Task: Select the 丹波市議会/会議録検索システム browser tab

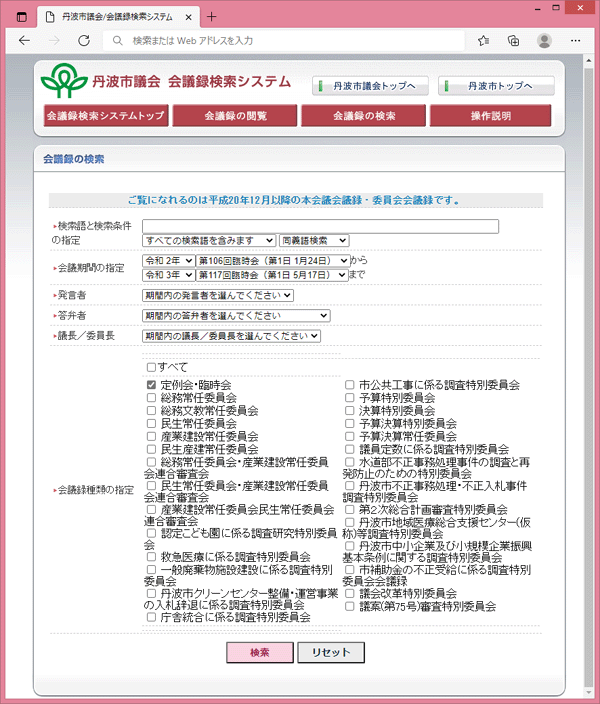Action: pyautogui.click(x=119, y=17)
